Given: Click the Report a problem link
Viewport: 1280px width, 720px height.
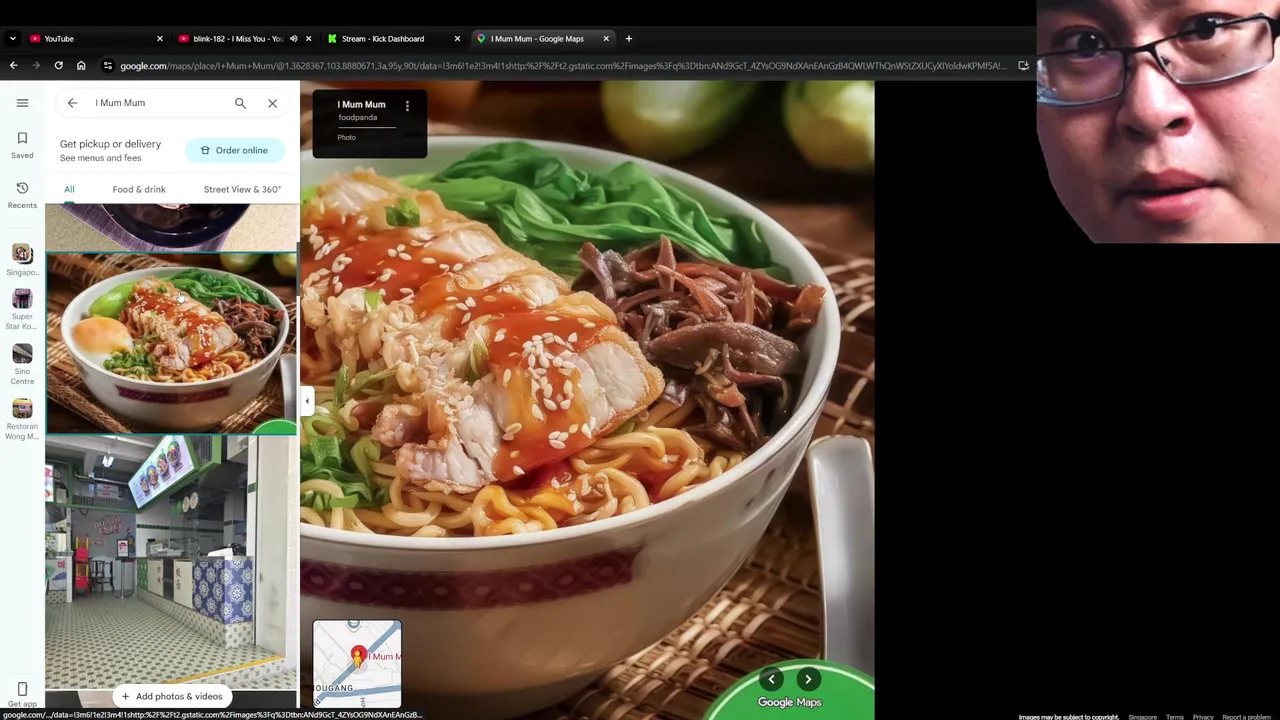Looking at the screenshot, I should (1246, 717).
